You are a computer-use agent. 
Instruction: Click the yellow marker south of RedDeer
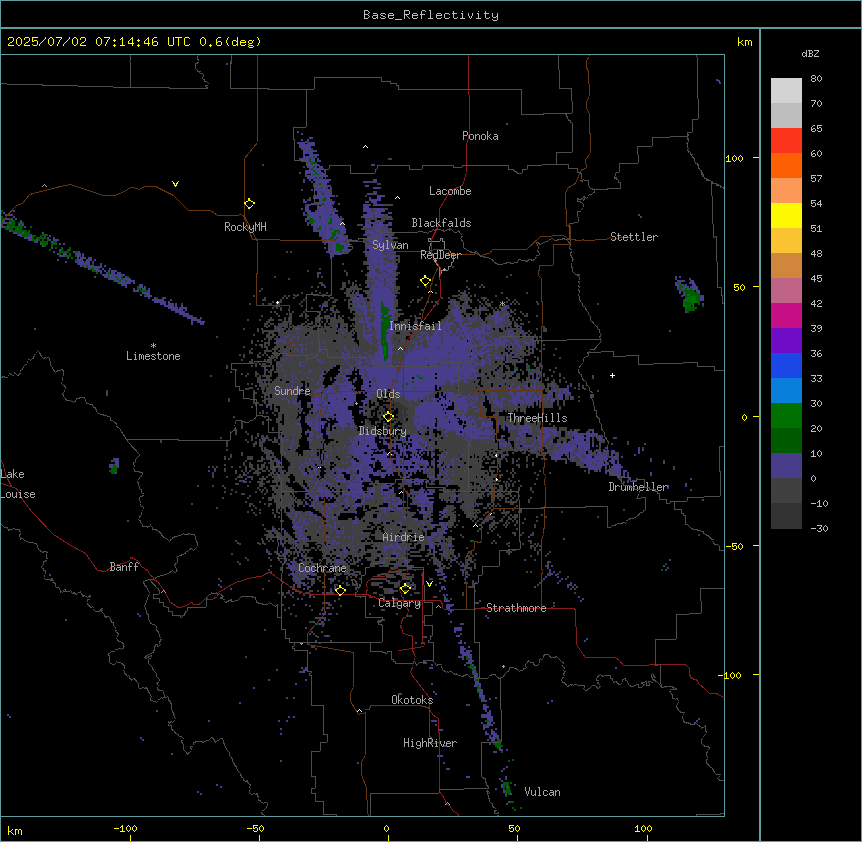(426, 281)
